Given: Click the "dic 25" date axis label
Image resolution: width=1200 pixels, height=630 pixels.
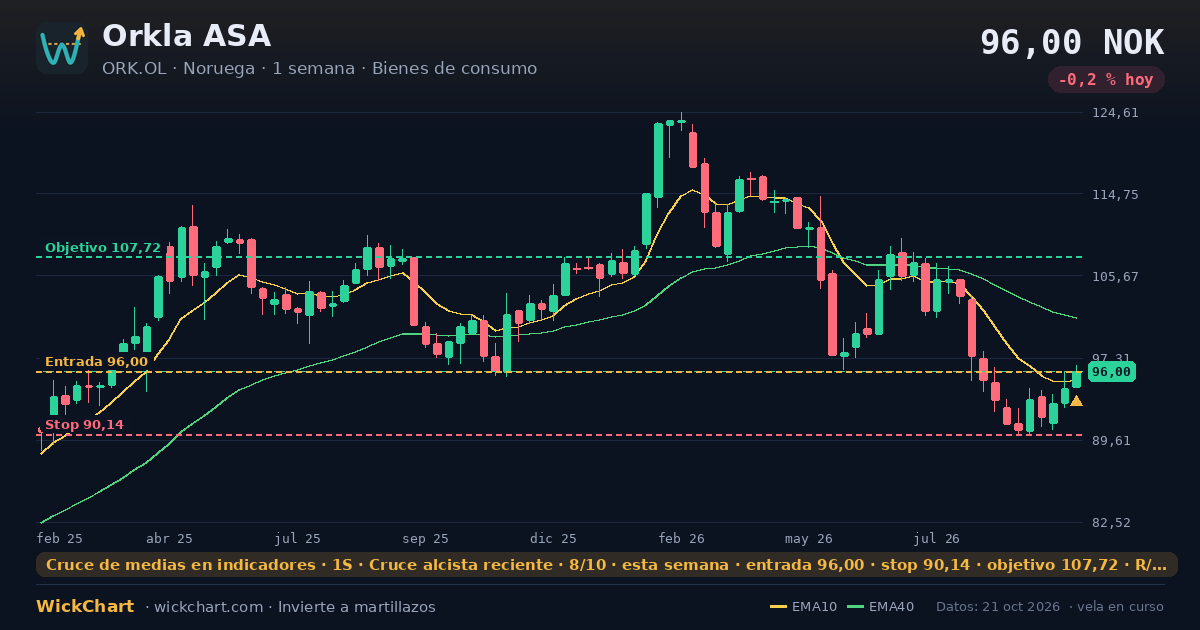Looking at the screenshot, I should coord(554,538).
